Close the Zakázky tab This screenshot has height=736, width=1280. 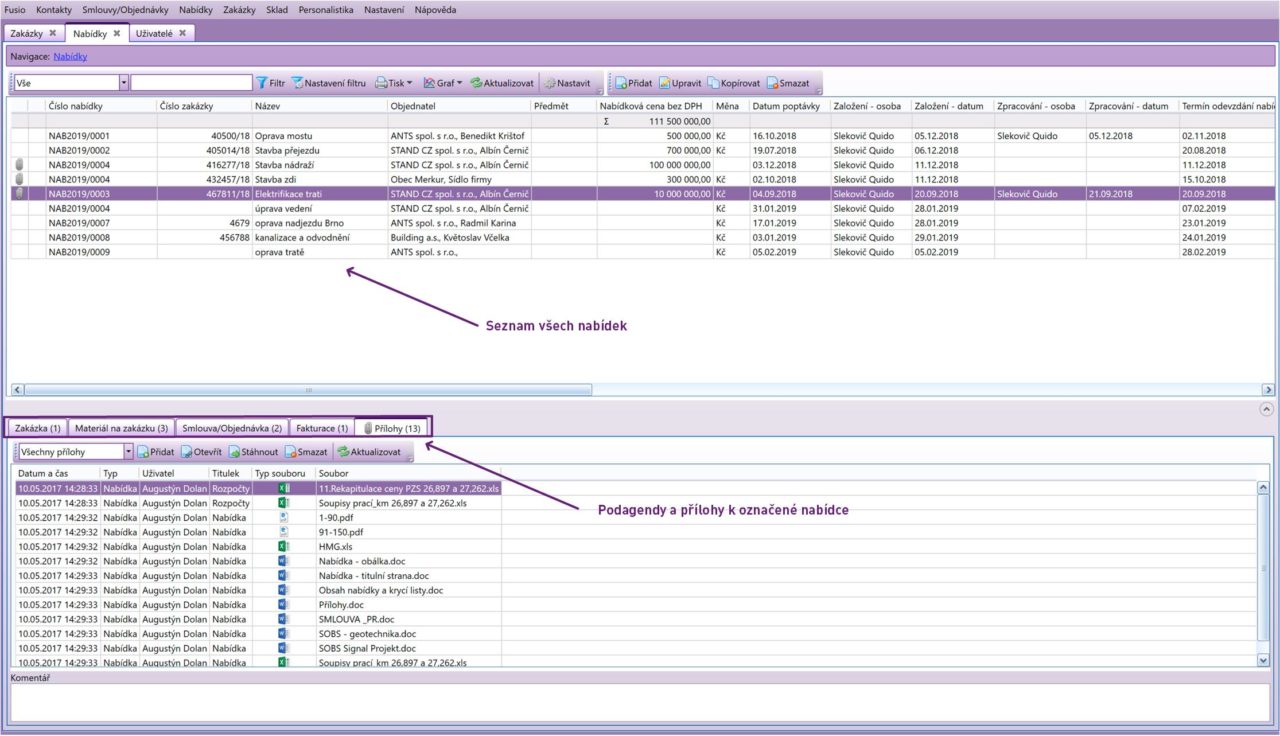click(53, 33)
